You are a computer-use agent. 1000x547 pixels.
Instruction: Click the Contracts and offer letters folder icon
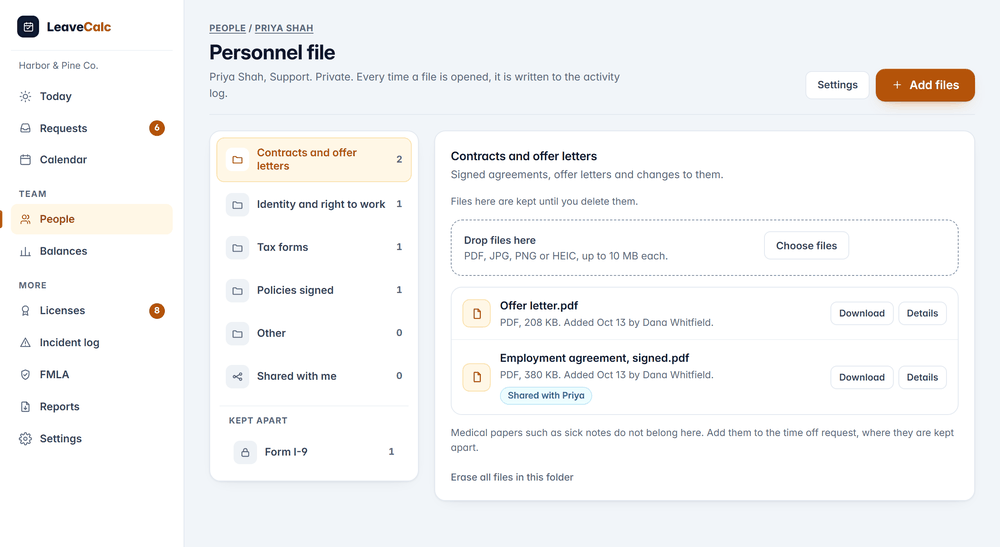pos(237,159)
